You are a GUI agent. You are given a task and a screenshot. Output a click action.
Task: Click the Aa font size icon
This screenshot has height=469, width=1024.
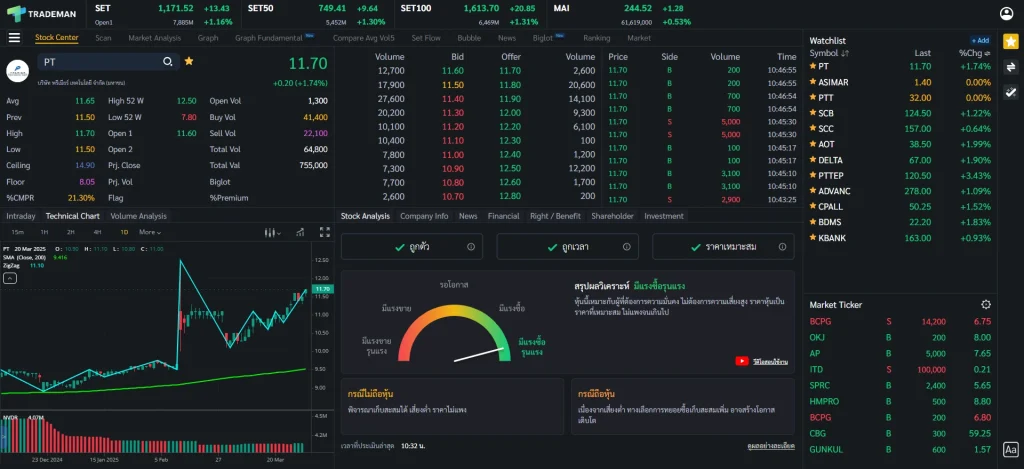click(1010, 450)
